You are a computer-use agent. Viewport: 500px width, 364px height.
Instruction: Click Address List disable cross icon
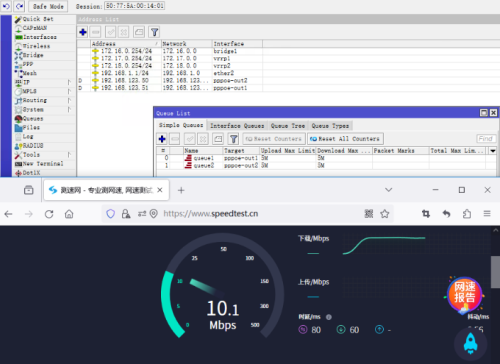click(x=123, y=32)
